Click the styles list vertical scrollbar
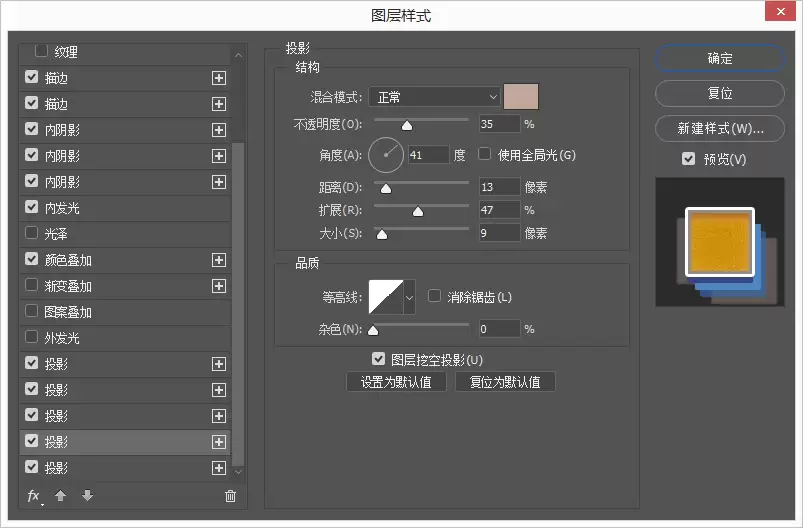 click(x=238, y=302)
